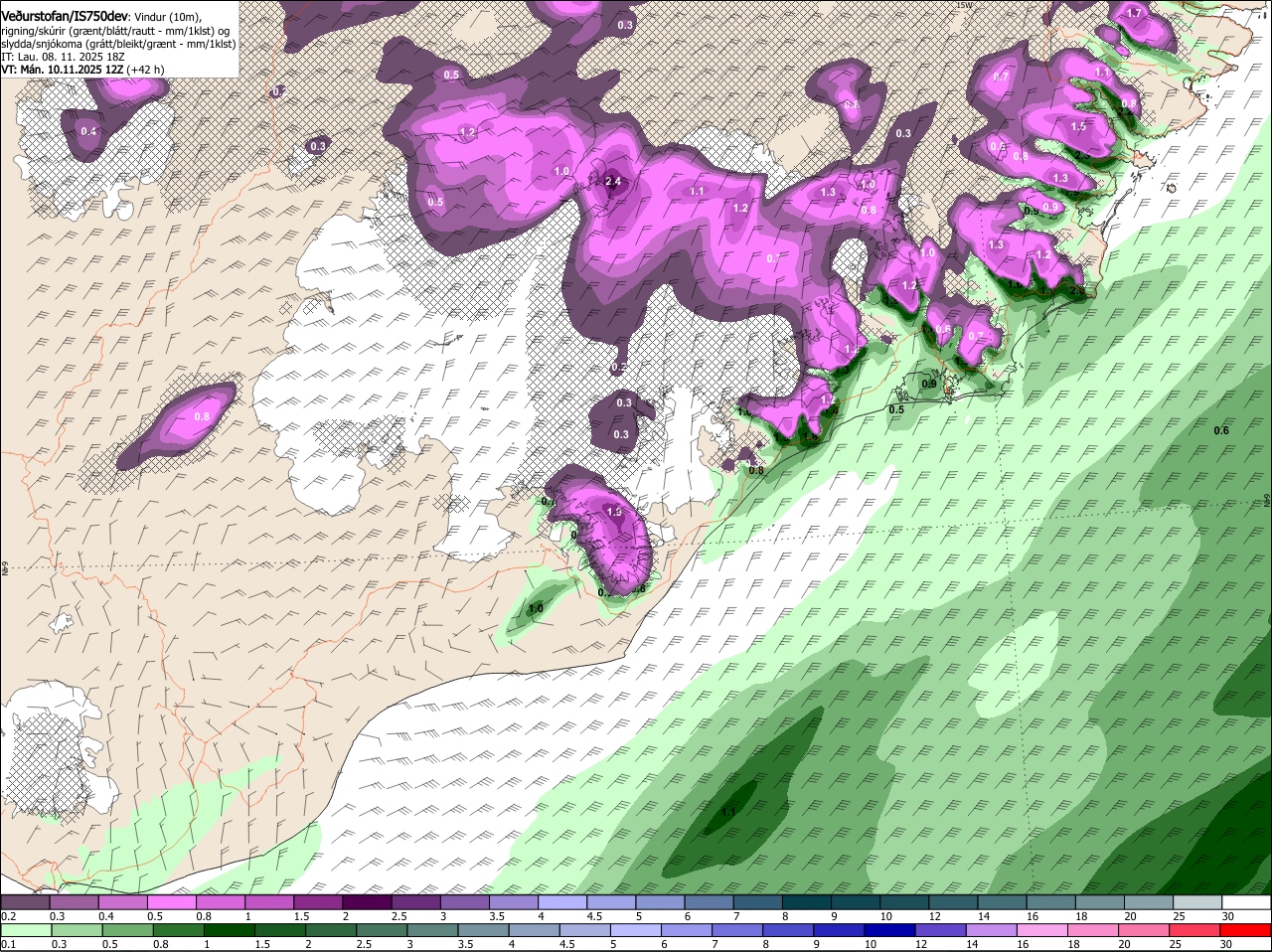Click the 2.4 snowfall maximum label
The width and height of the screenshot is (1272, 952).
(x=613, y=181)
